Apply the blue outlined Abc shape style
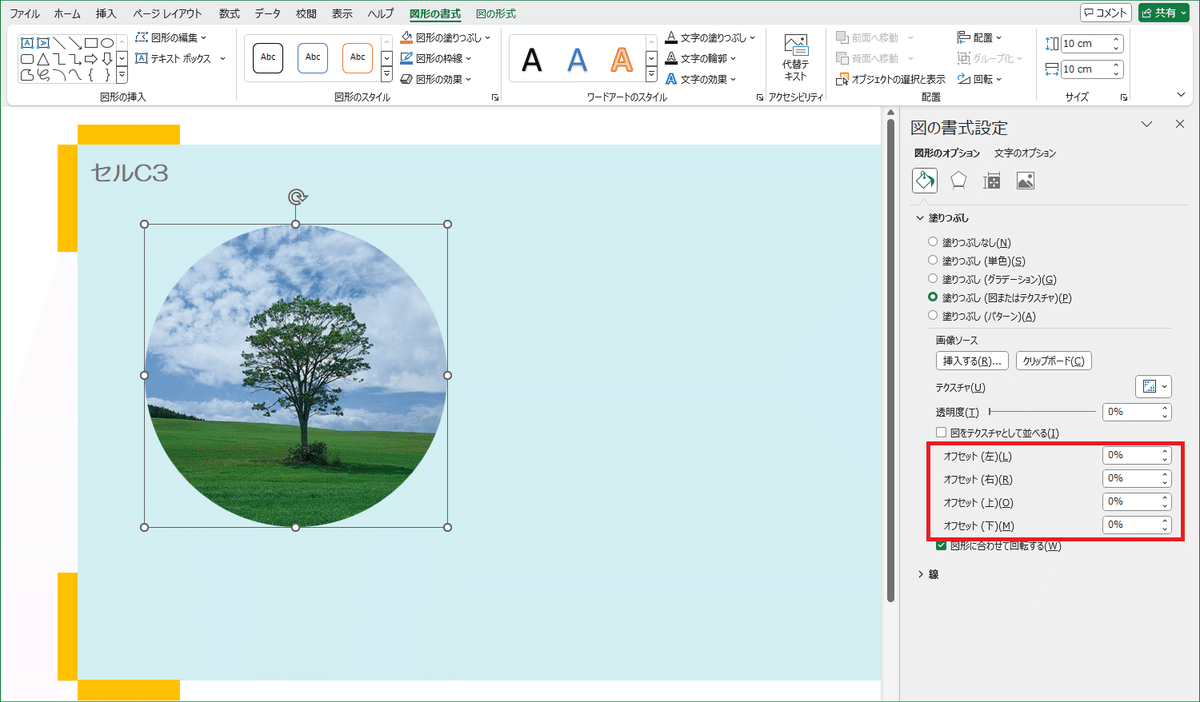Viewport: 1200px width, 702px height. tap(313, 58)
